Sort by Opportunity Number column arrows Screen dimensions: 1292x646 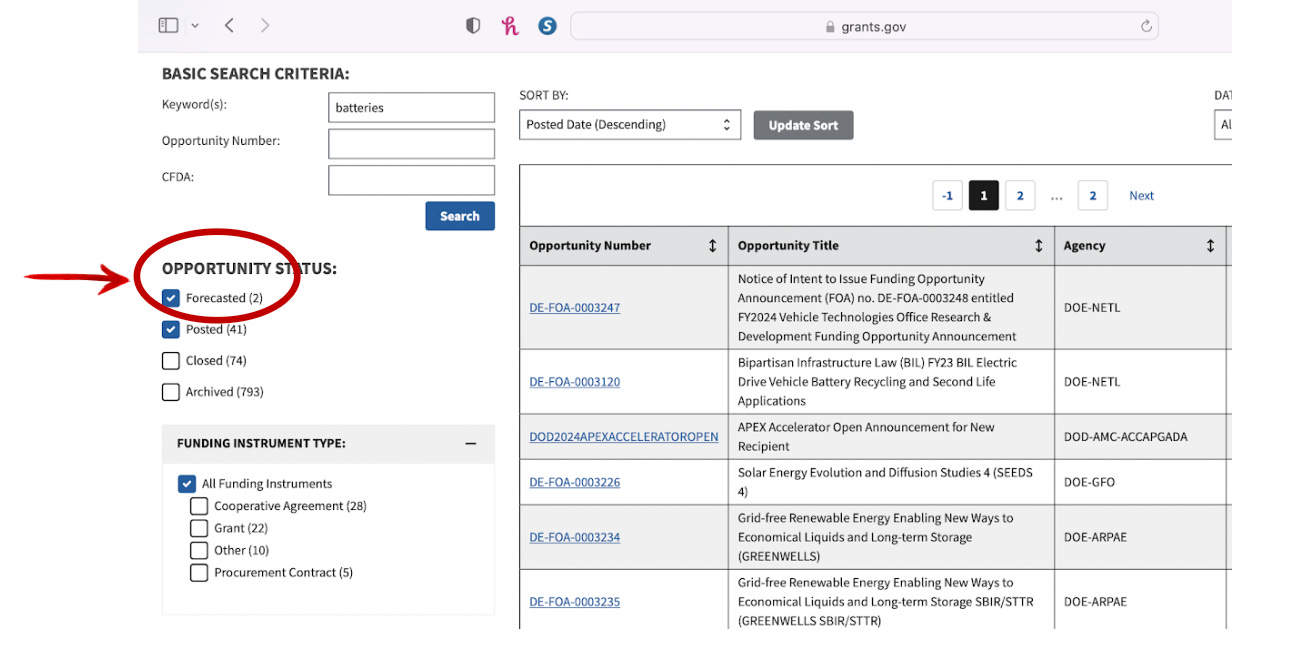tap(712, 246)
